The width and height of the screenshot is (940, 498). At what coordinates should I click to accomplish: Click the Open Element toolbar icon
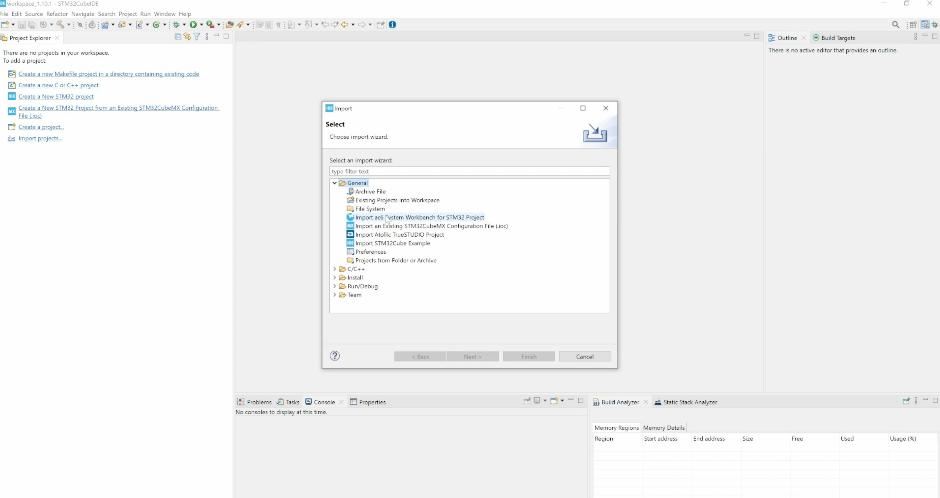tap(228, 25)
